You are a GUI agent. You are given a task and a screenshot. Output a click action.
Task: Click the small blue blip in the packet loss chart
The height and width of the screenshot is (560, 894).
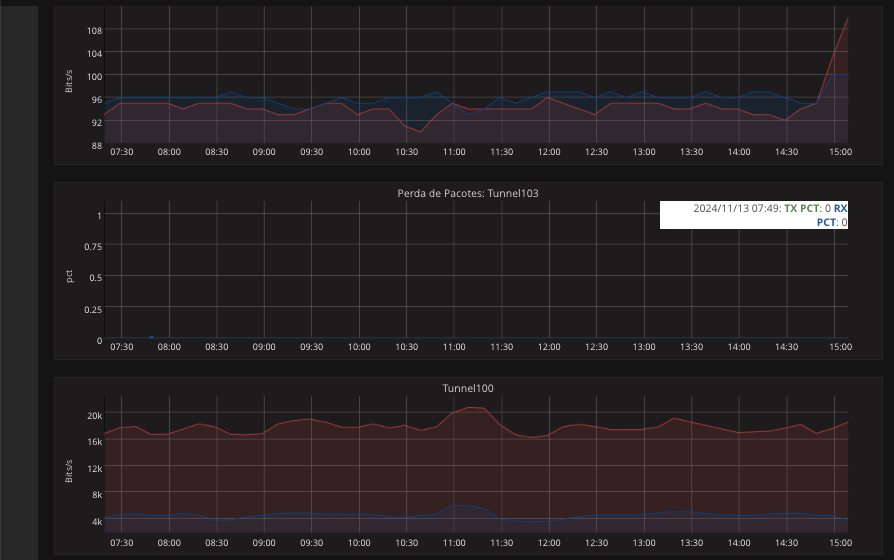[151, 338]
